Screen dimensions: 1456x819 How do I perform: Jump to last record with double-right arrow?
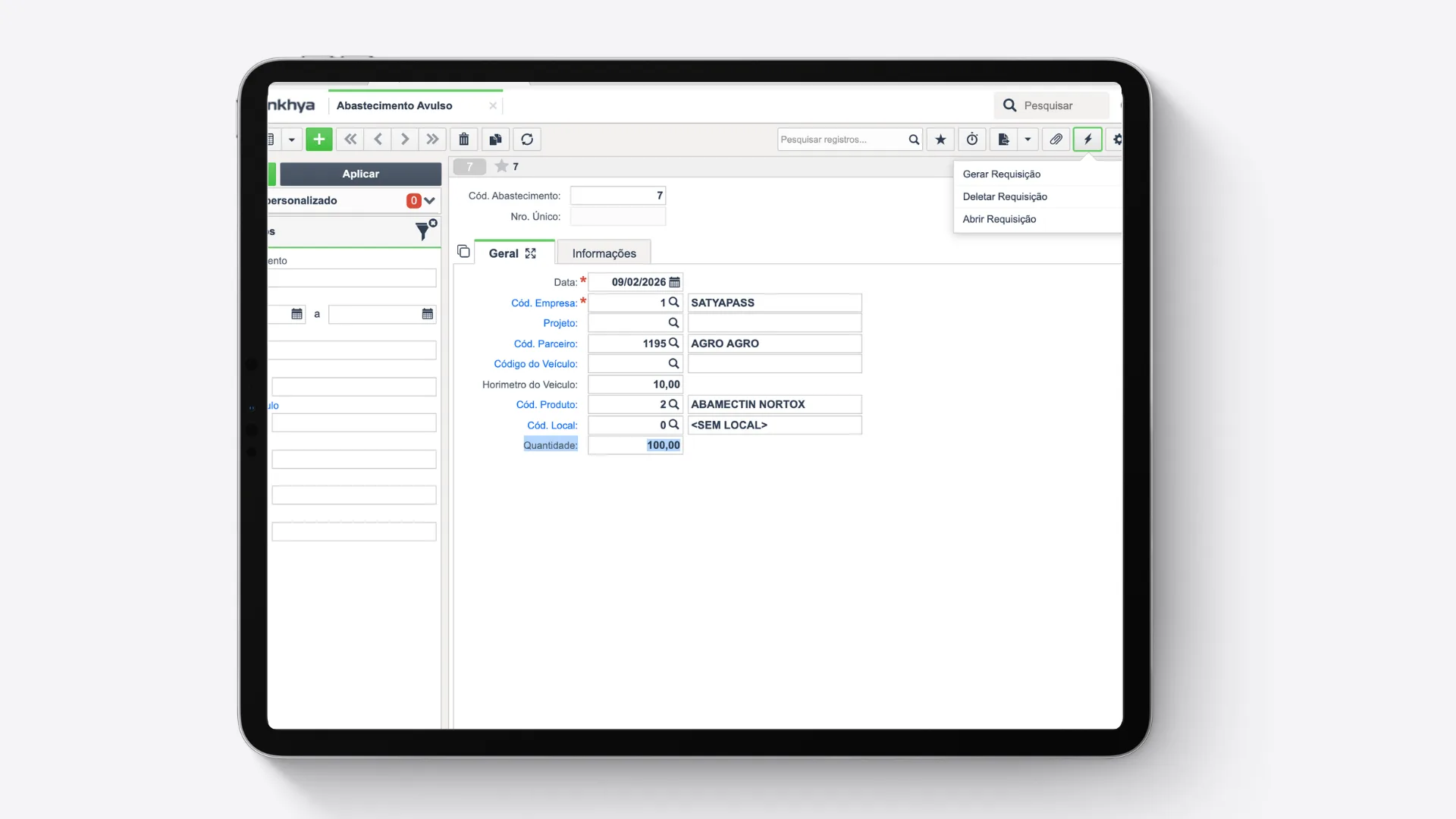tap(432, 140)
